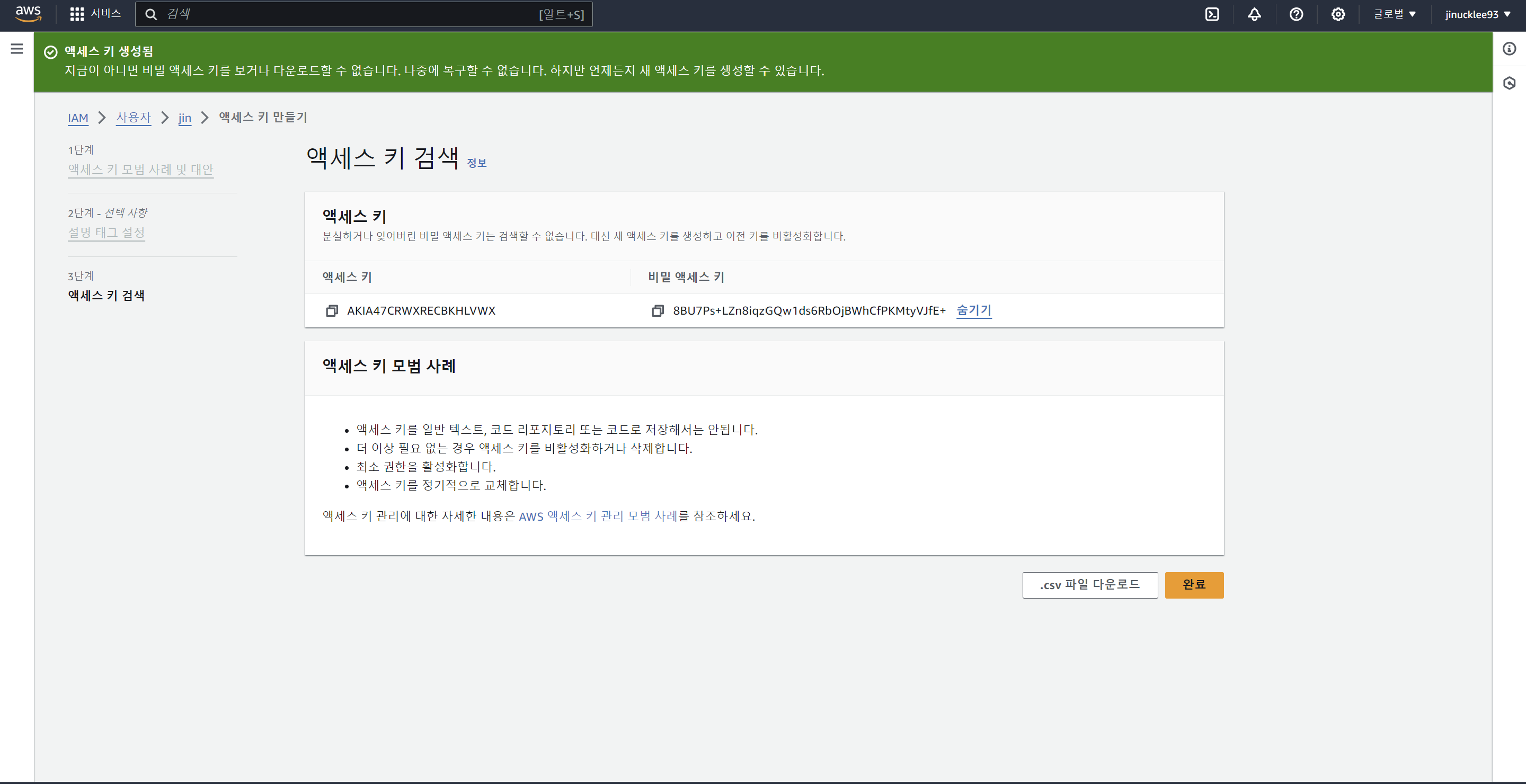The image size is (1526, 784).
Task: Click .csv 파일 다운로드 button
Action: click(1089, 585)
